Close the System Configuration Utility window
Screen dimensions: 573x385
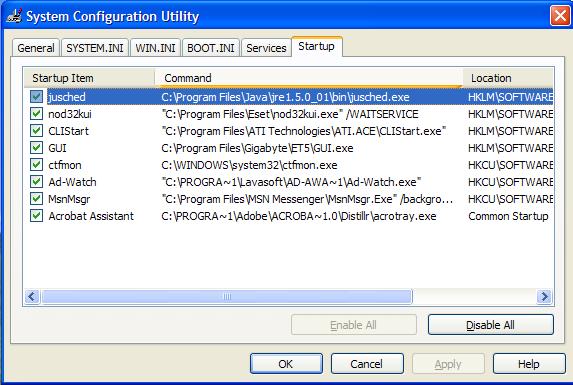click(x=560, y=16)
